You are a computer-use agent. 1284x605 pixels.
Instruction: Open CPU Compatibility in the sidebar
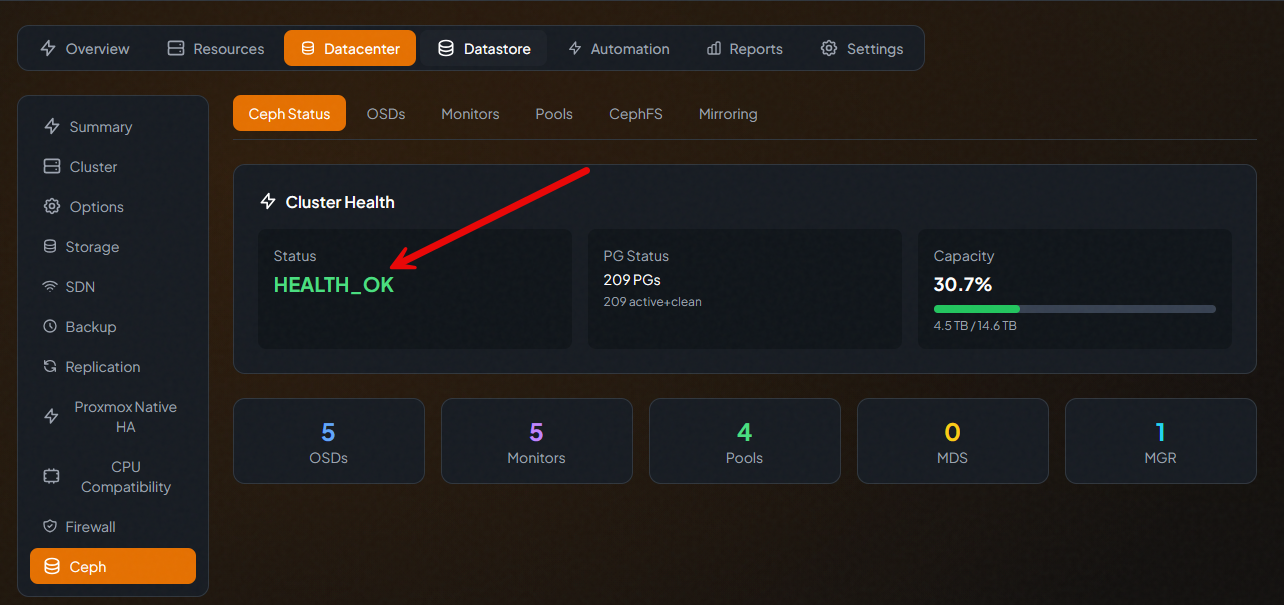113,477
